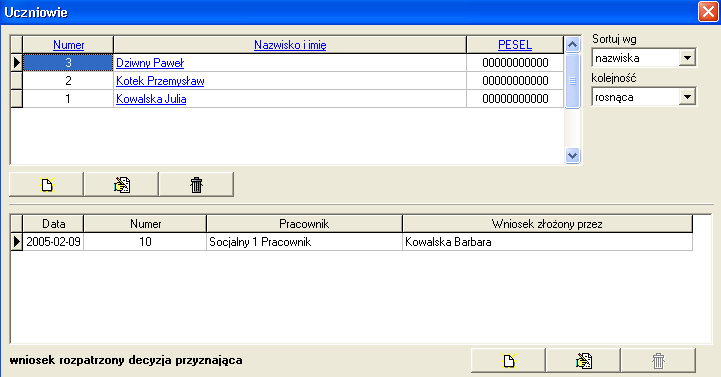This screenshot has height=377, width=721.
Task: Click the disabled delete application trash button
Action: coord(658,360)
